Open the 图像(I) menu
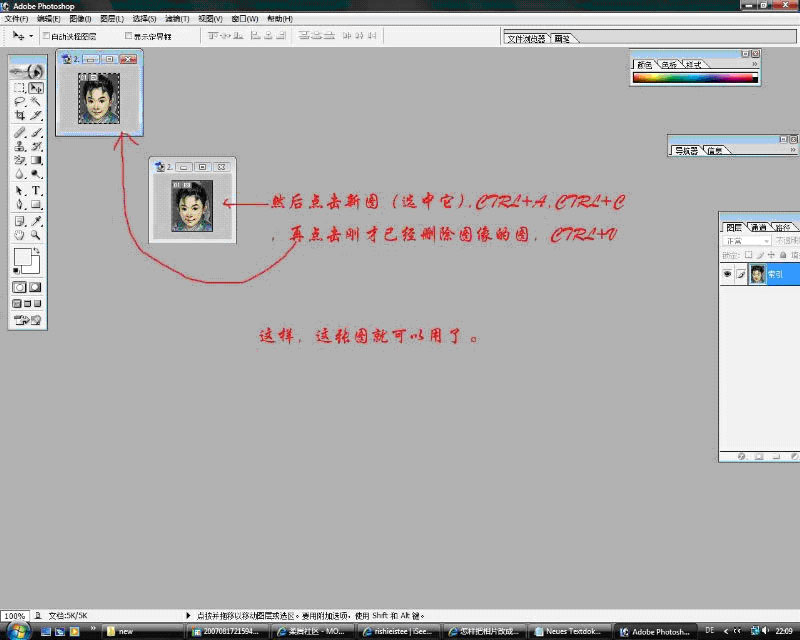800x640 pixels. [81, 19]
